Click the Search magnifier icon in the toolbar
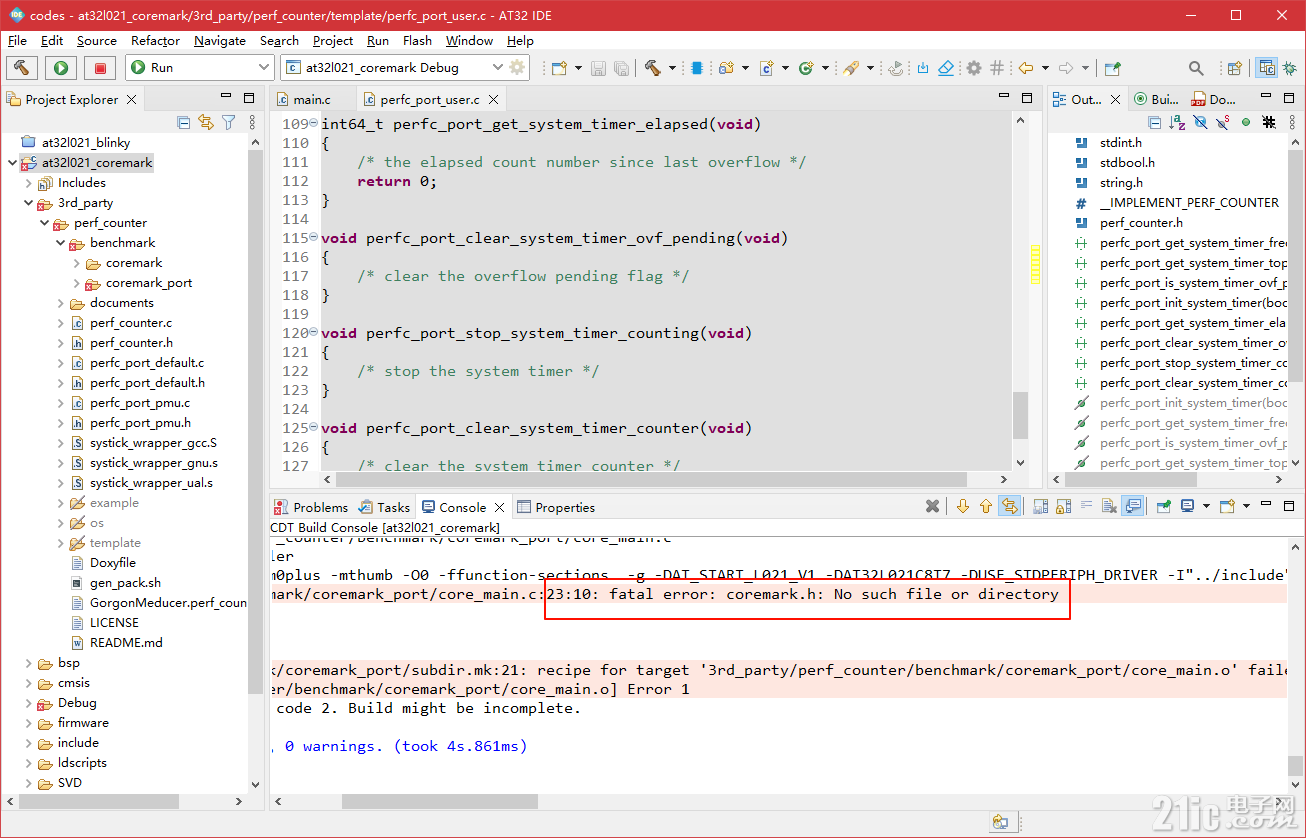The height and width of the screenshot is (838, 1306). (1196, 68)
